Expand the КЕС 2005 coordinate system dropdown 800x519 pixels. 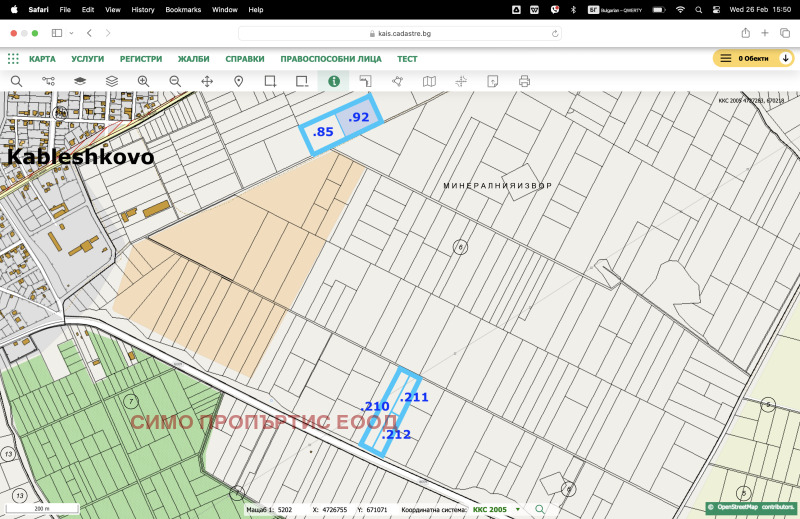[x=518, y=509]
